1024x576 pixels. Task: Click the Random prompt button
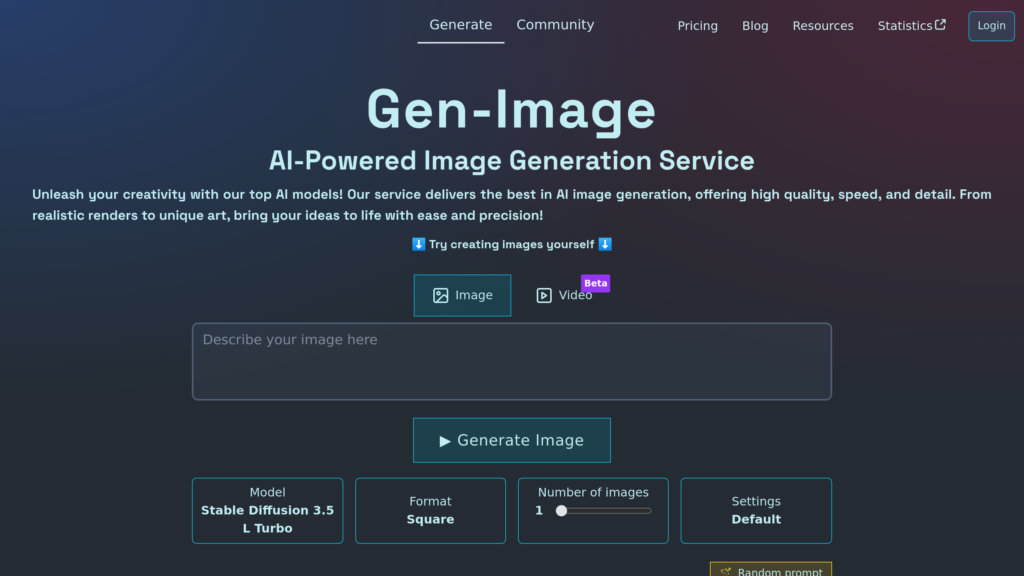tap(771, 569)
